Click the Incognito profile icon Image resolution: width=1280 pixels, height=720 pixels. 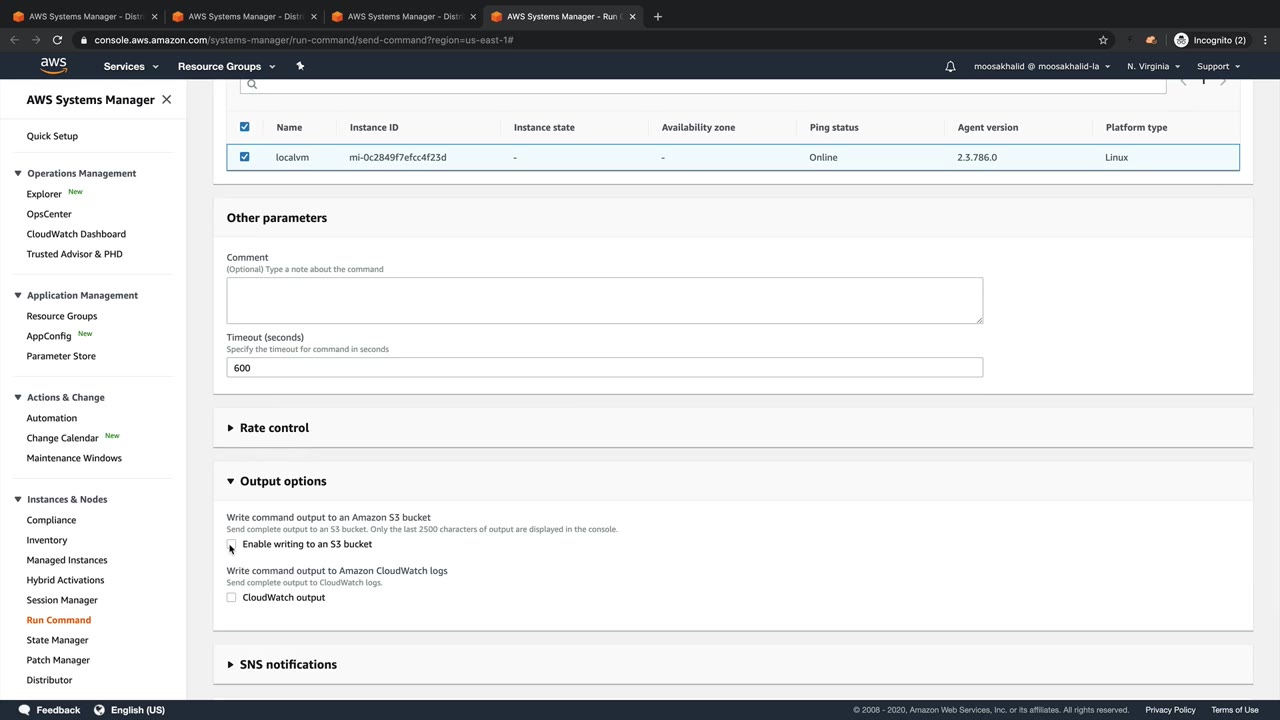click(1181, 40)
